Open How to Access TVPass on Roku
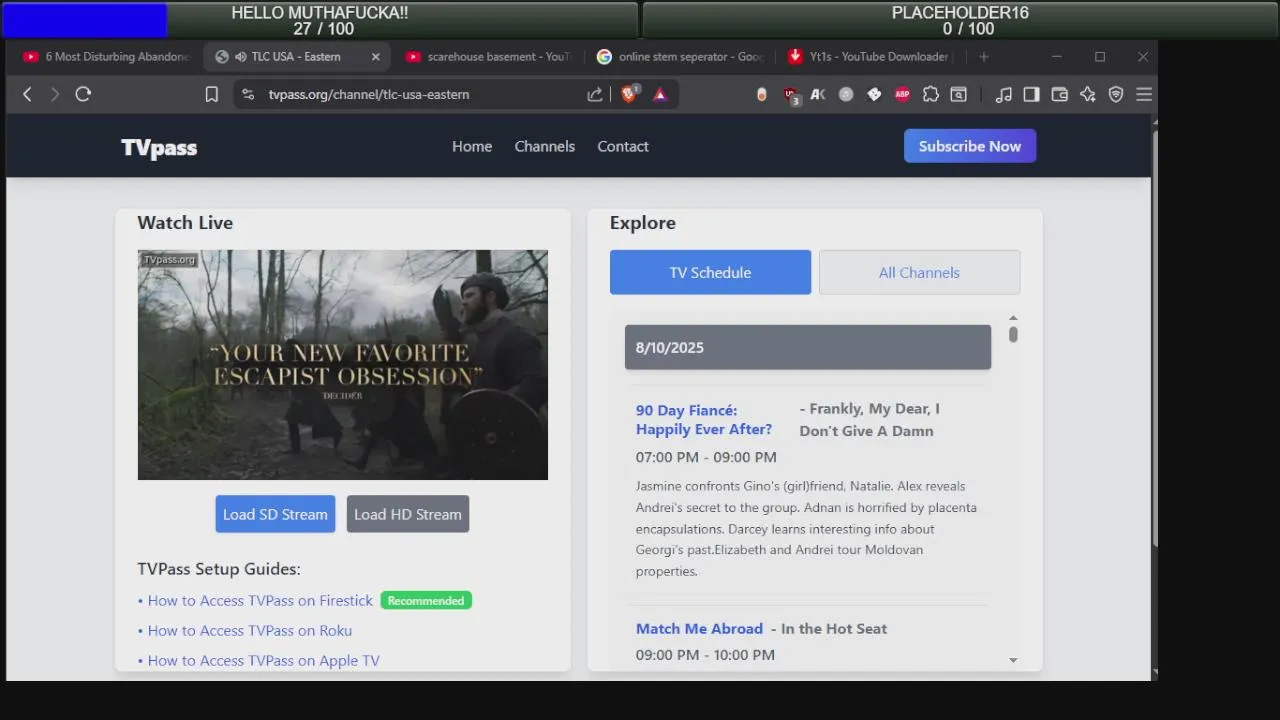Viewport: 1280px width, 720px height. [x=250, y=630]
